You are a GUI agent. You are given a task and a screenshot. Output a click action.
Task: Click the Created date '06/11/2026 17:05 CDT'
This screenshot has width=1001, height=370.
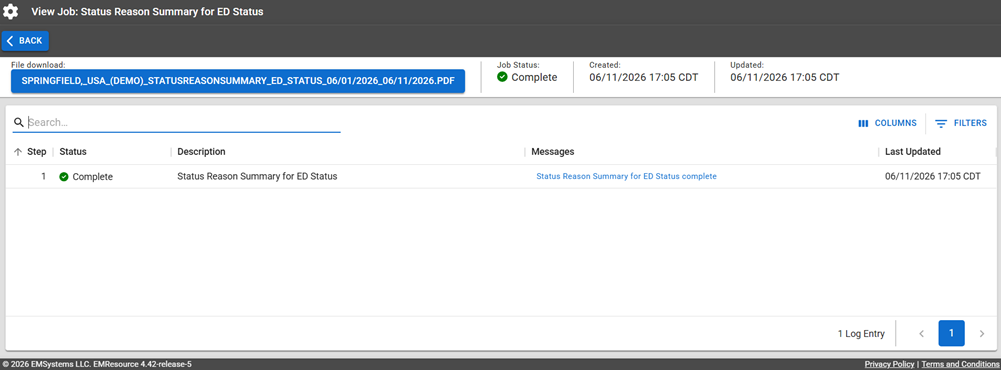point(644,77)
